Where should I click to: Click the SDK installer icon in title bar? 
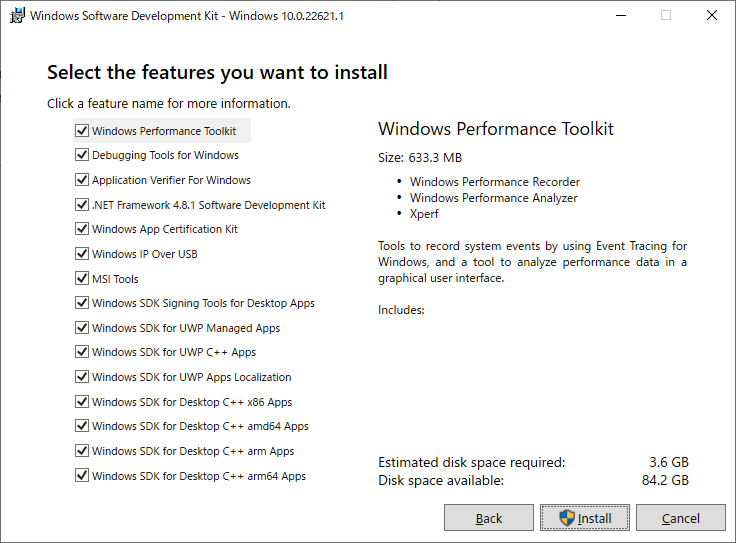pos(17,15)
